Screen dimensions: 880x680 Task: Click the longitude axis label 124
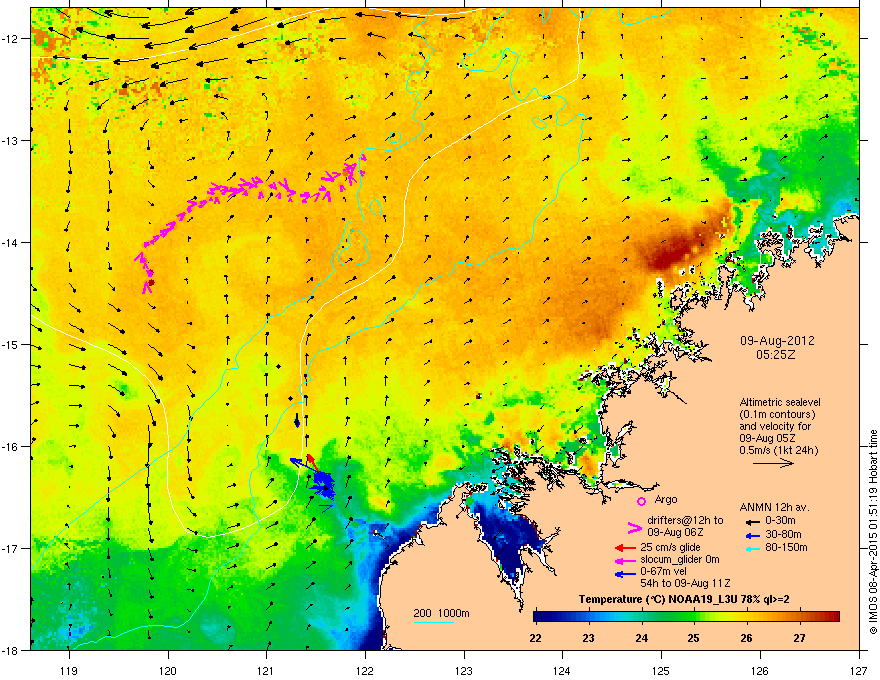(x=562, y=671)
